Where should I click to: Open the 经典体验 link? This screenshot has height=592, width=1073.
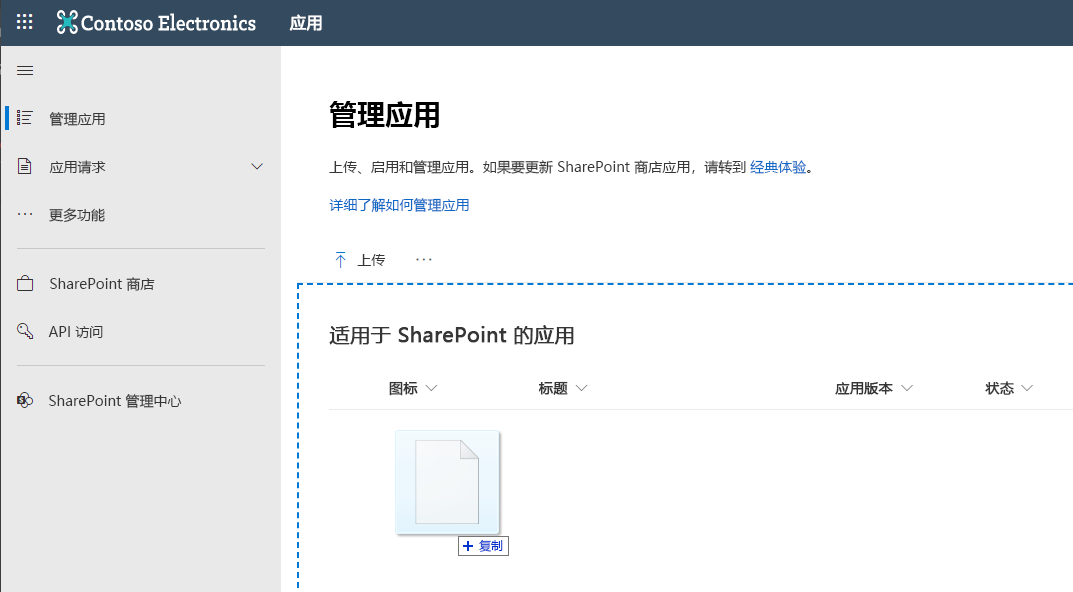coord(778,167)
